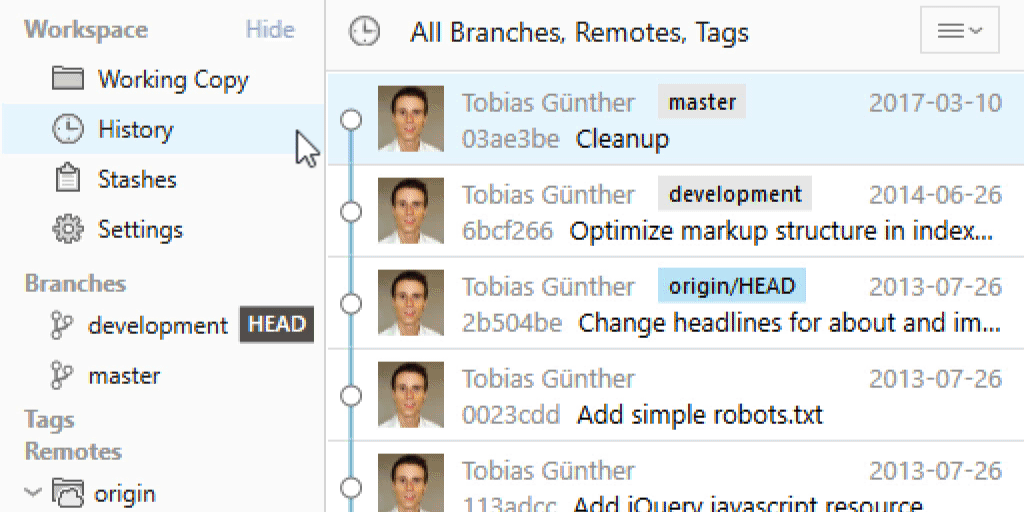Screen dimensions: 1024x512
Task: Select the master branch in sidebar
Action: pyautogui.click(x=124, y=376)
